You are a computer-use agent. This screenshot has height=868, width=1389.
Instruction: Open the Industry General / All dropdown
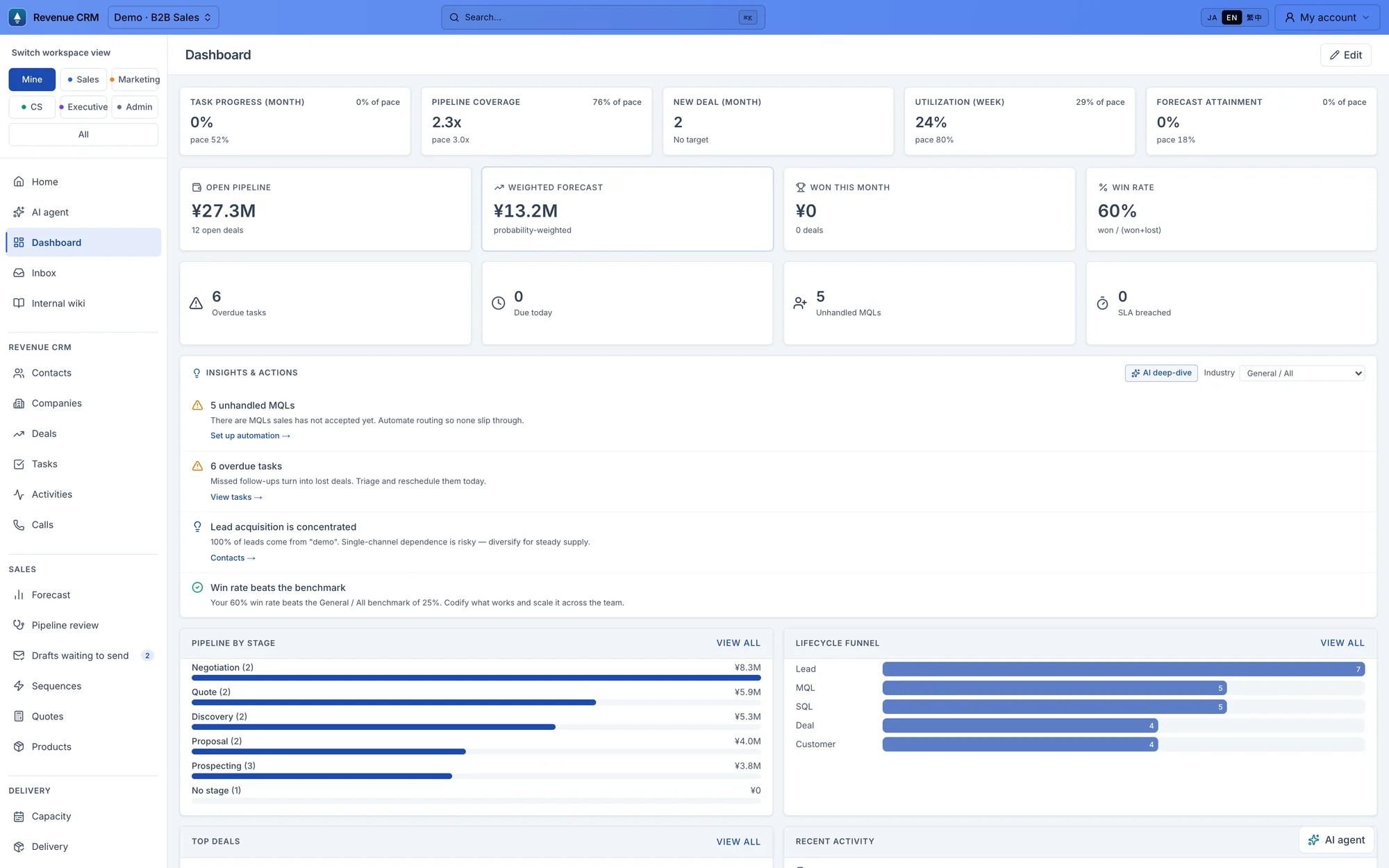tap(1302, 374)
